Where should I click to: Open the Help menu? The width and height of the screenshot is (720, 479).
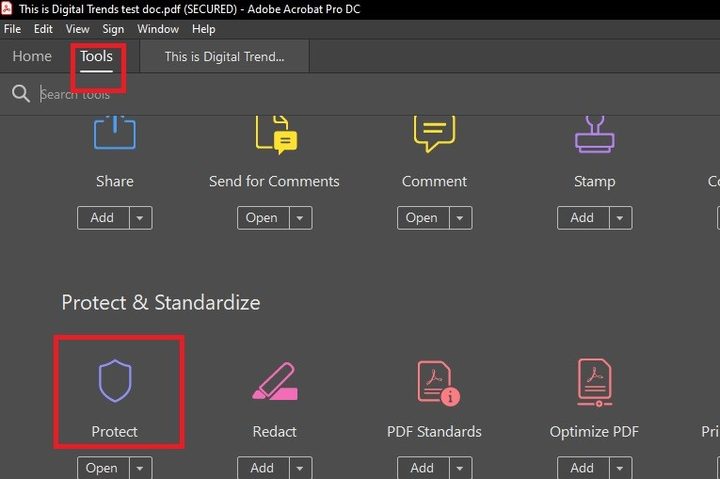coord(203,29)
